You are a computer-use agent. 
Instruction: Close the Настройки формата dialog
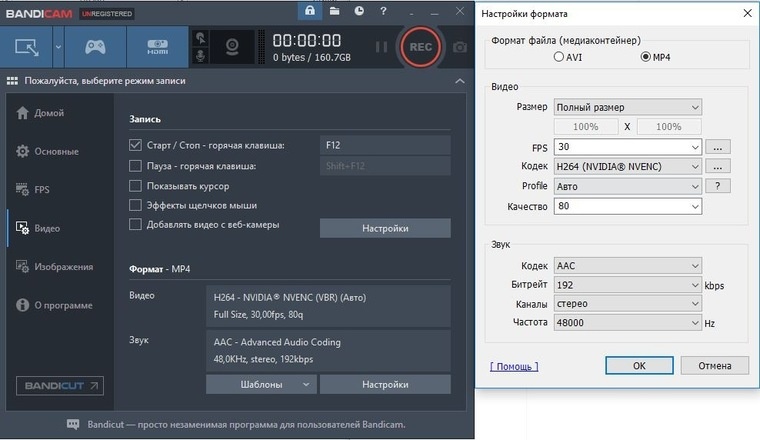tap(748, 13)
